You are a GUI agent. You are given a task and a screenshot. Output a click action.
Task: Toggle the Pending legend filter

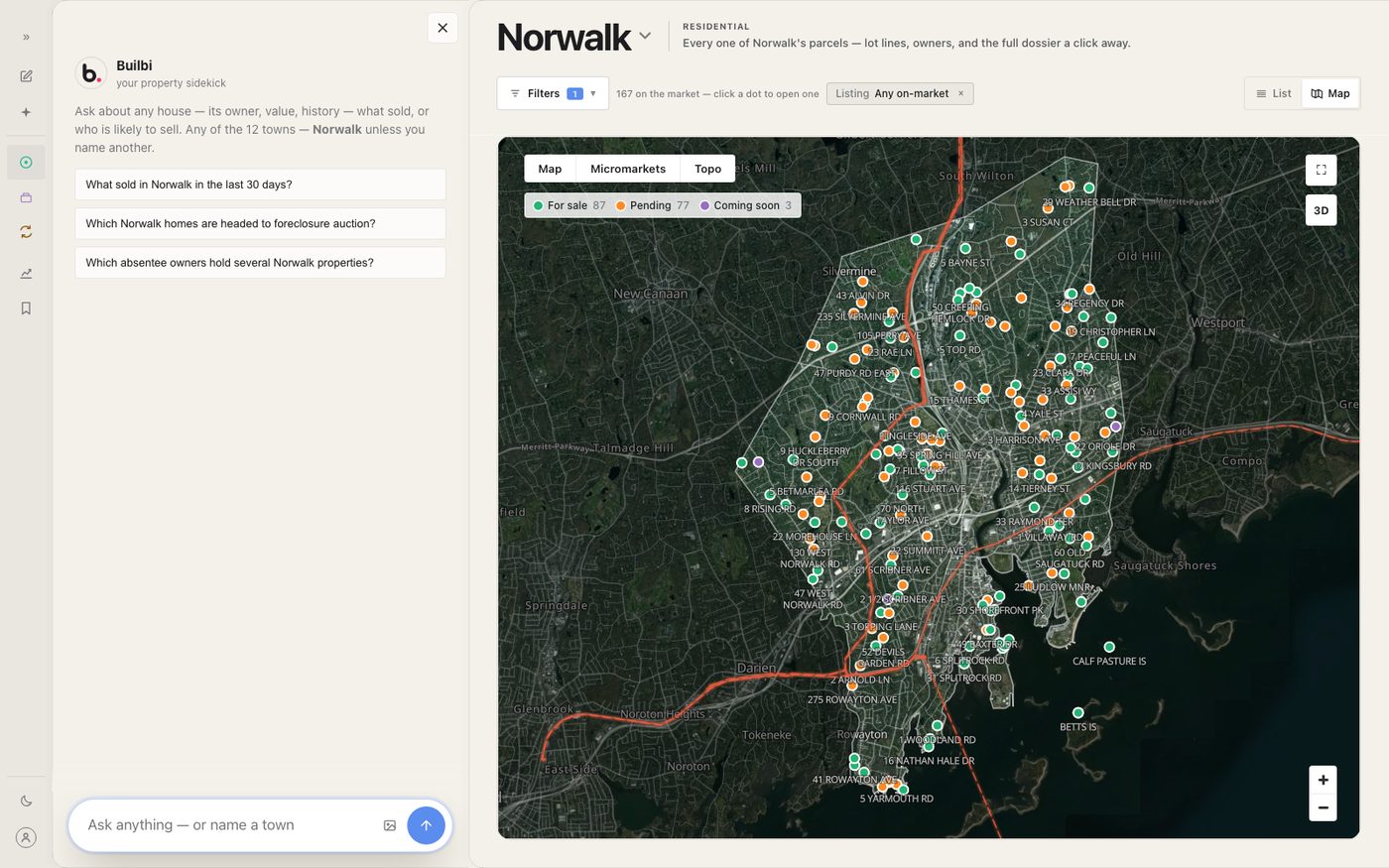[x=652, y=205]
